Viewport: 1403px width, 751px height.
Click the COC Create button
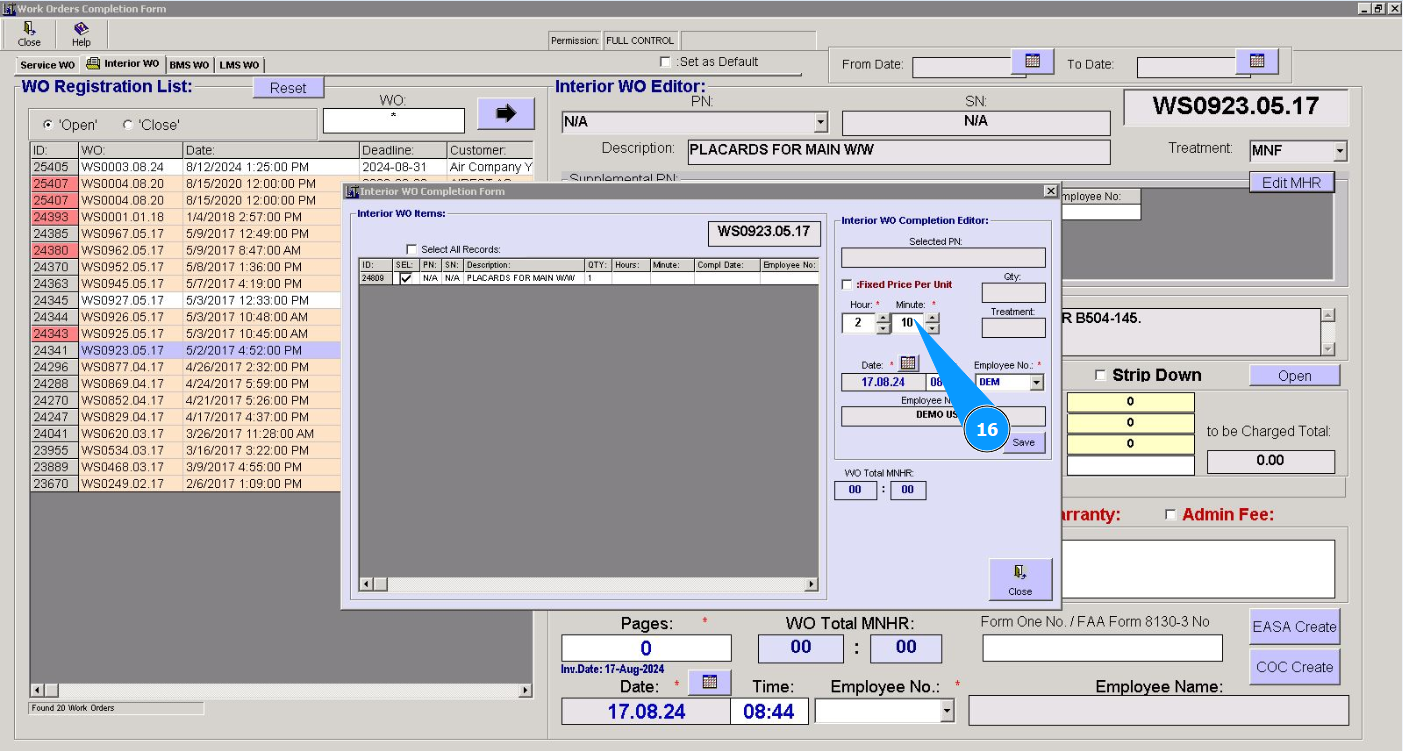pyautogui.click(x=1294, y=667)
